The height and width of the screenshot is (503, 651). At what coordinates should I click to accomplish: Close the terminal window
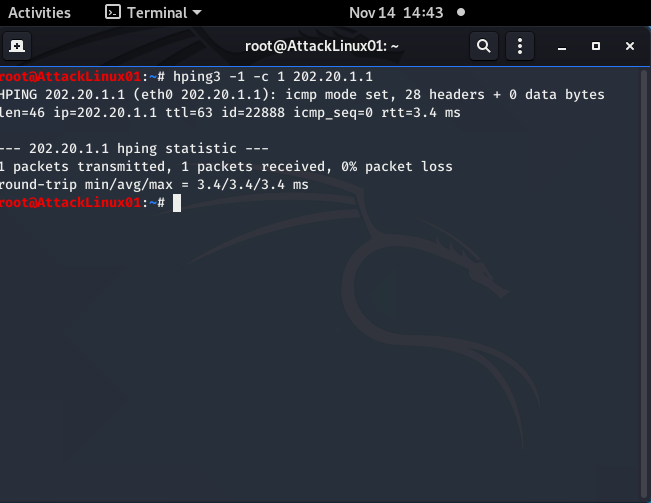[x=629, y=46]
